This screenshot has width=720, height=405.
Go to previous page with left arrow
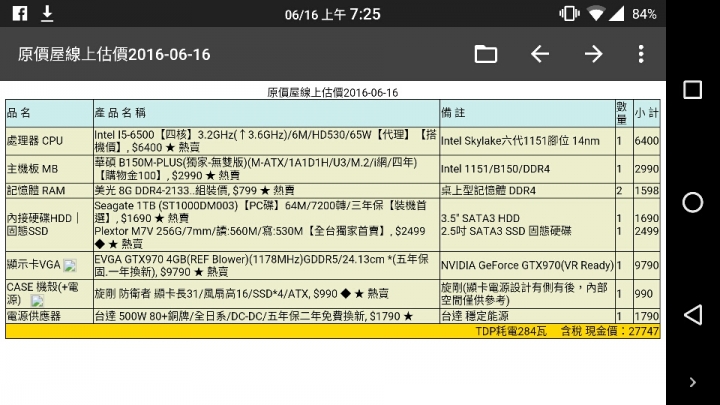[540, 54]
